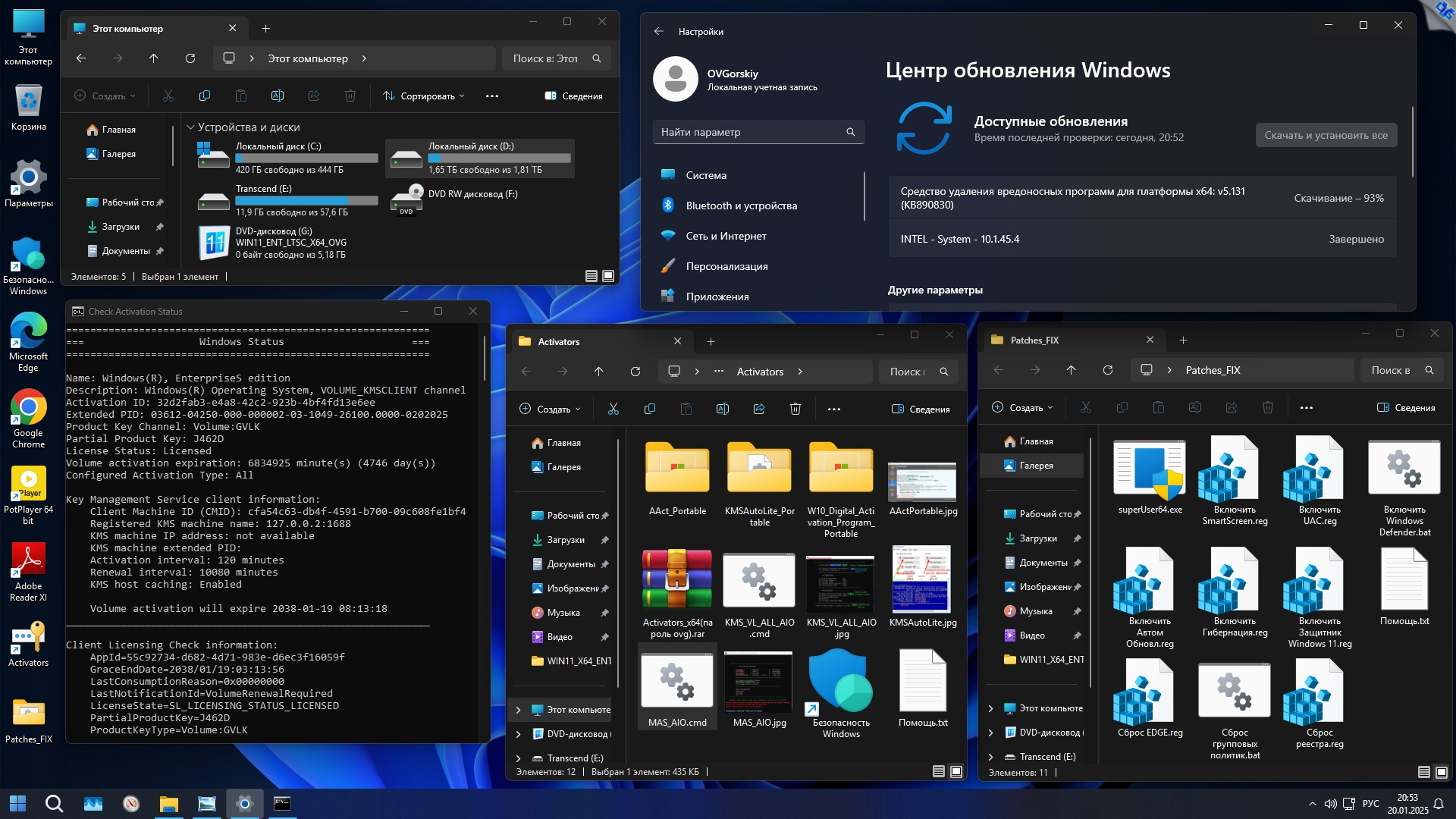
Task: Click the Найти параметр search field
Action: (751, 132)
